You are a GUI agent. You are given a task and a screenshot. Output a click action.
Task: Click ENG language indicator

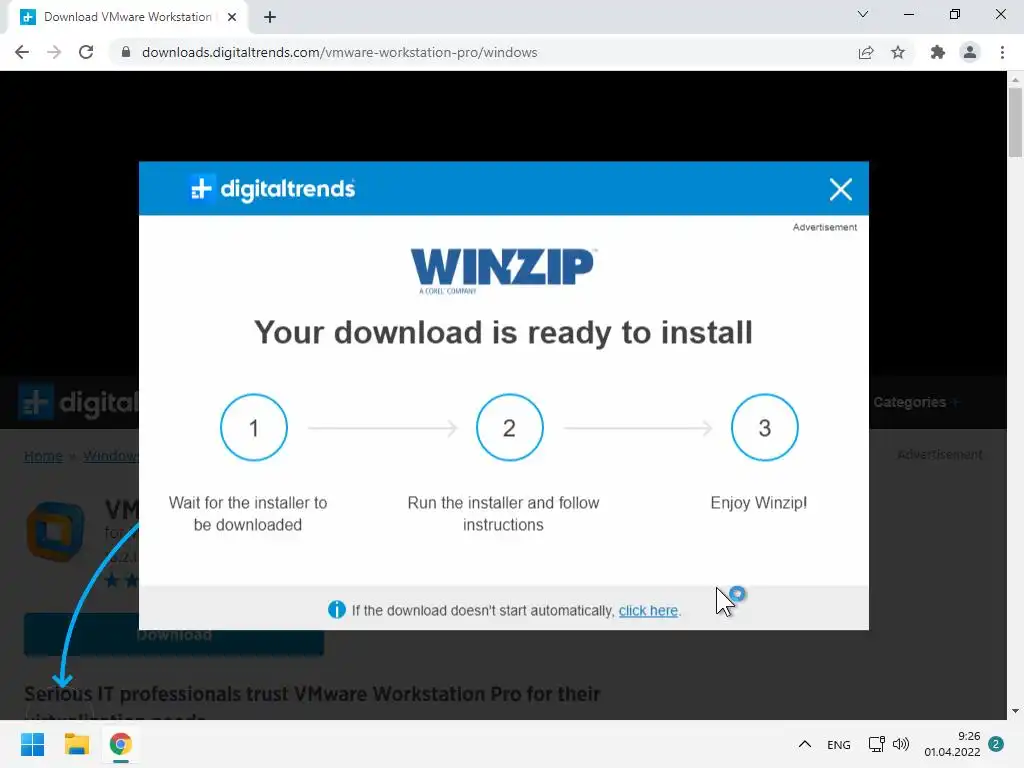pos(839,744)
